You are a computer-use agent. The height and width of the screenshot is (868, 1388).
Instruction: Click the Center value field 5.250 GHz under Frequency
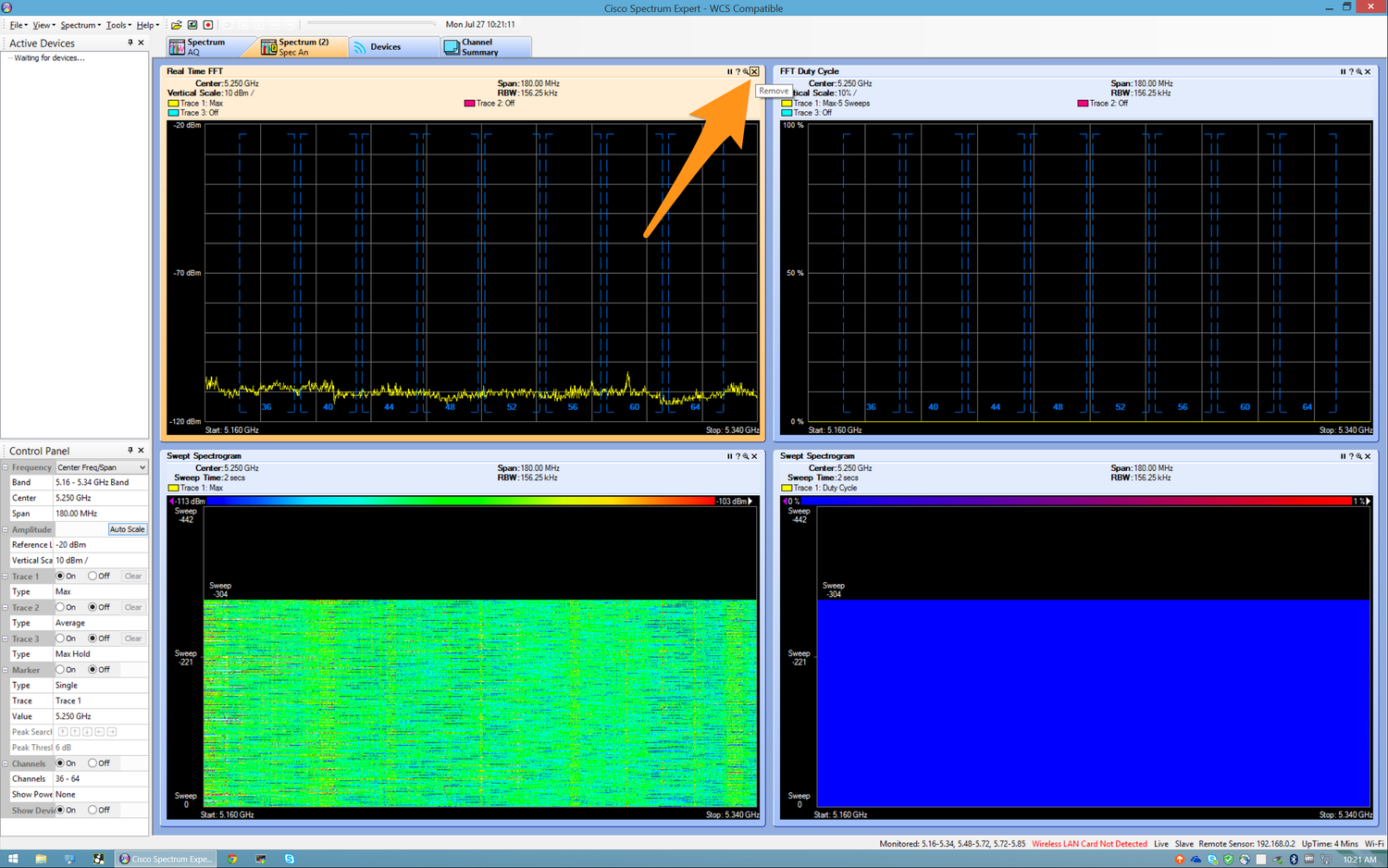100,498
